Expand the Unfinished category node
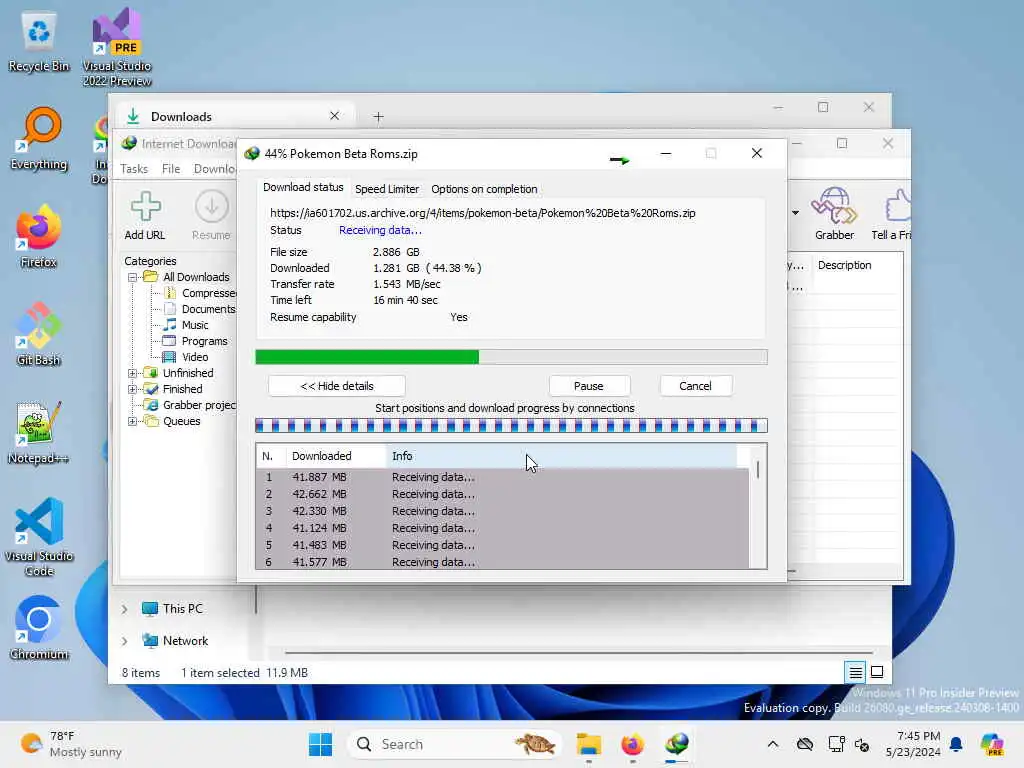This screenshot has height=768, width=1024. tap(133, 373)
